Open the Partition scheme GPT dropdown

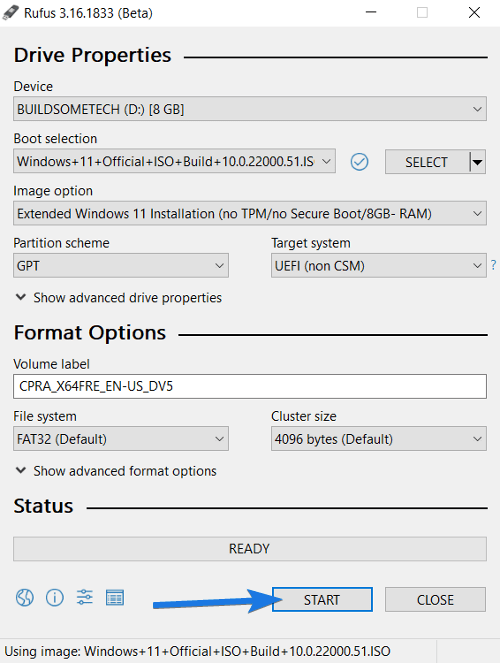[121, 266]
